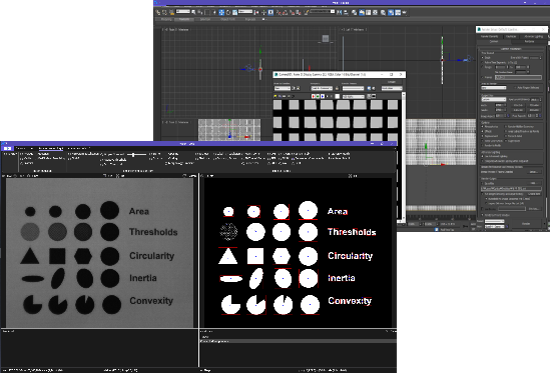550x373 pixels.
Task: Open the named selection sets dropdown in 3ds Max
Action: pos(322,11)
